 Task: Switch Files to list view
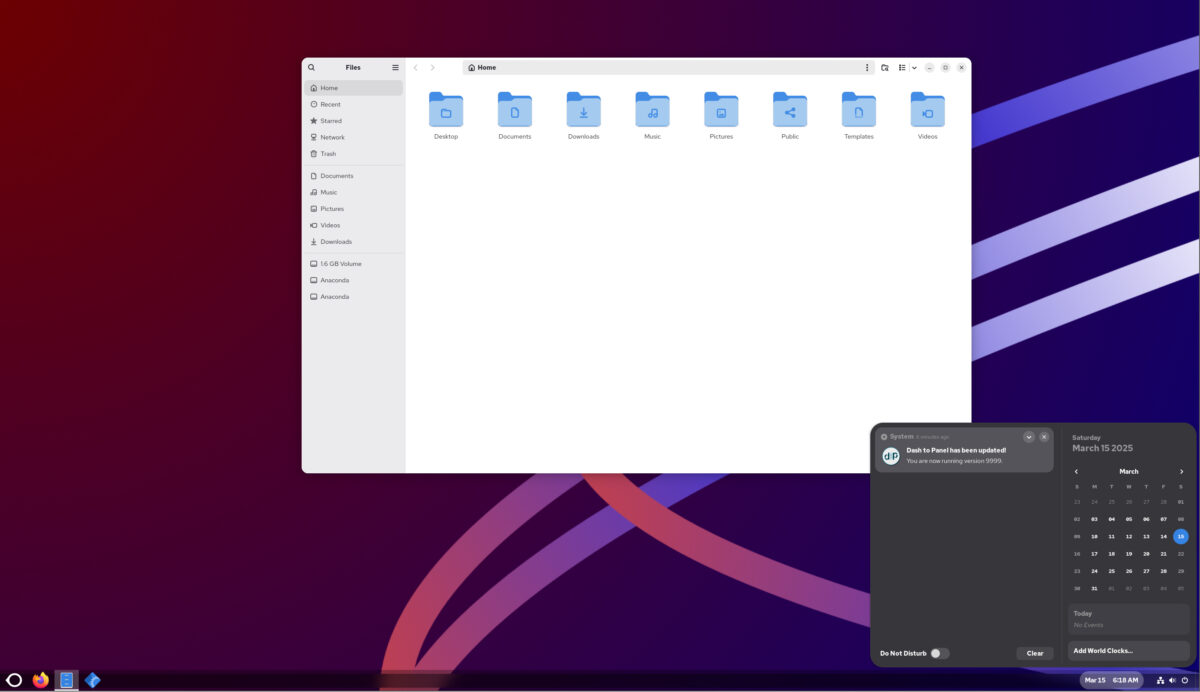[901, 67]
